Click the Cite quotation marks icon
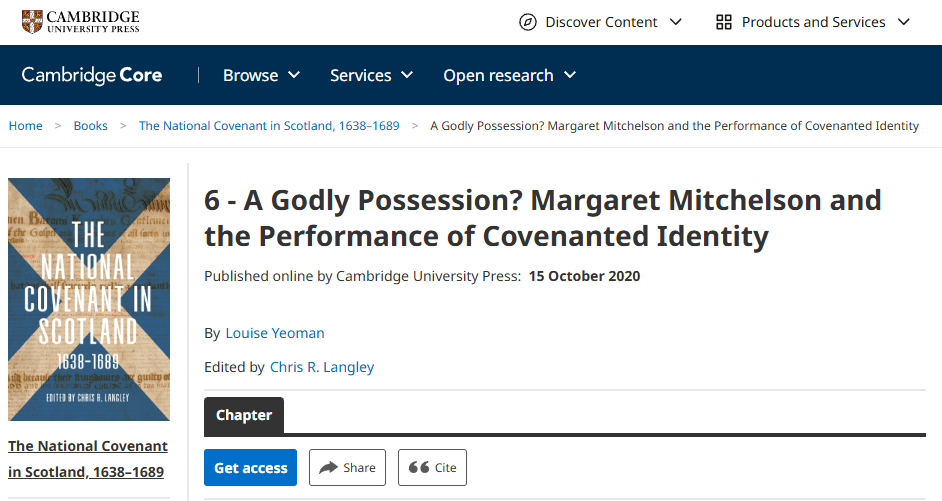 (419, 467)
